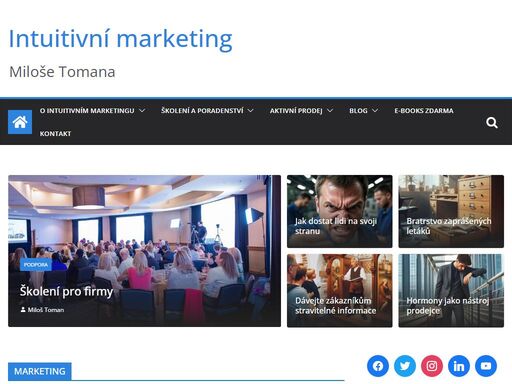512x384 pixels.
Task: Click the Intuitivní marketing site title
Action: (120, 39)
